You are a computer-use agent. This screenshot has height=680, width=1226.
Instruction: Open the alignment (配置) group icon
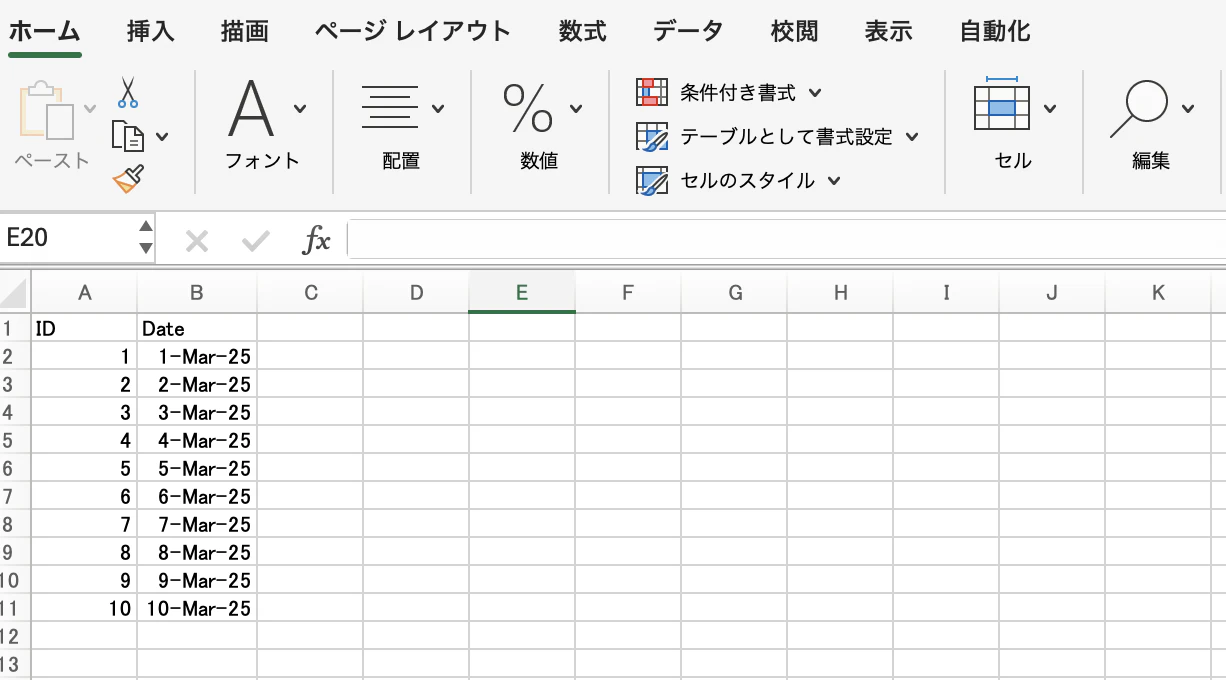389,108
